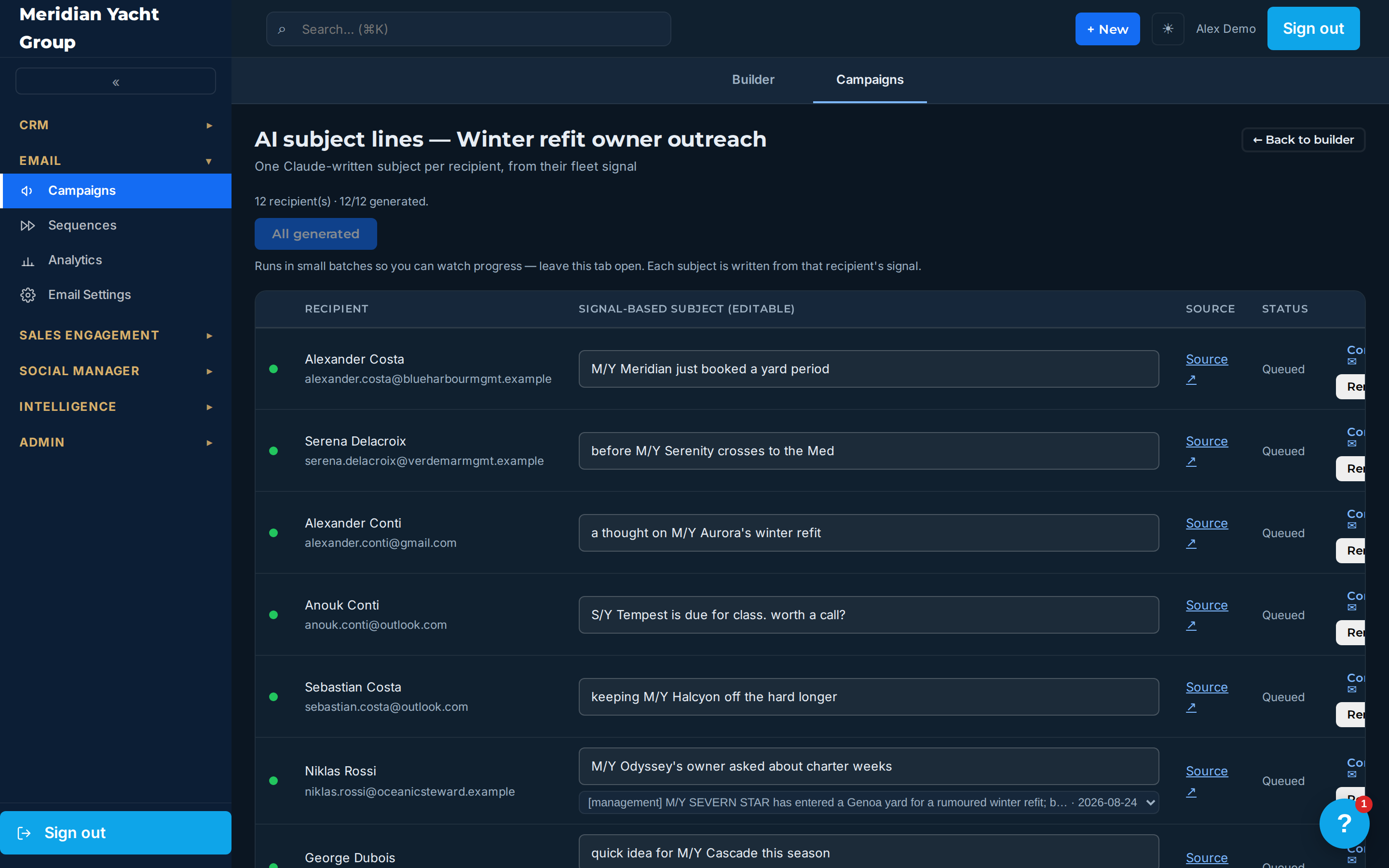Open Niklas Rossi's signal dropdown
This screenshot has height=868, width=1389.
869,802
